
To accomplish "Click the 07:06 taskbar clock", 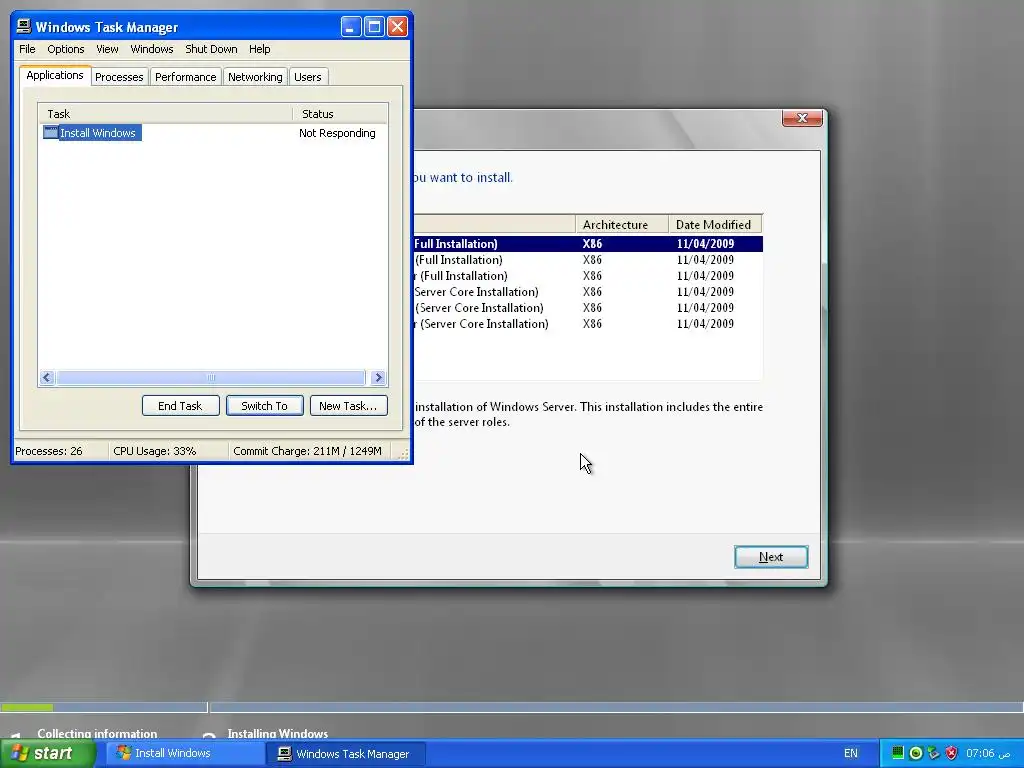I will point(988,754).
